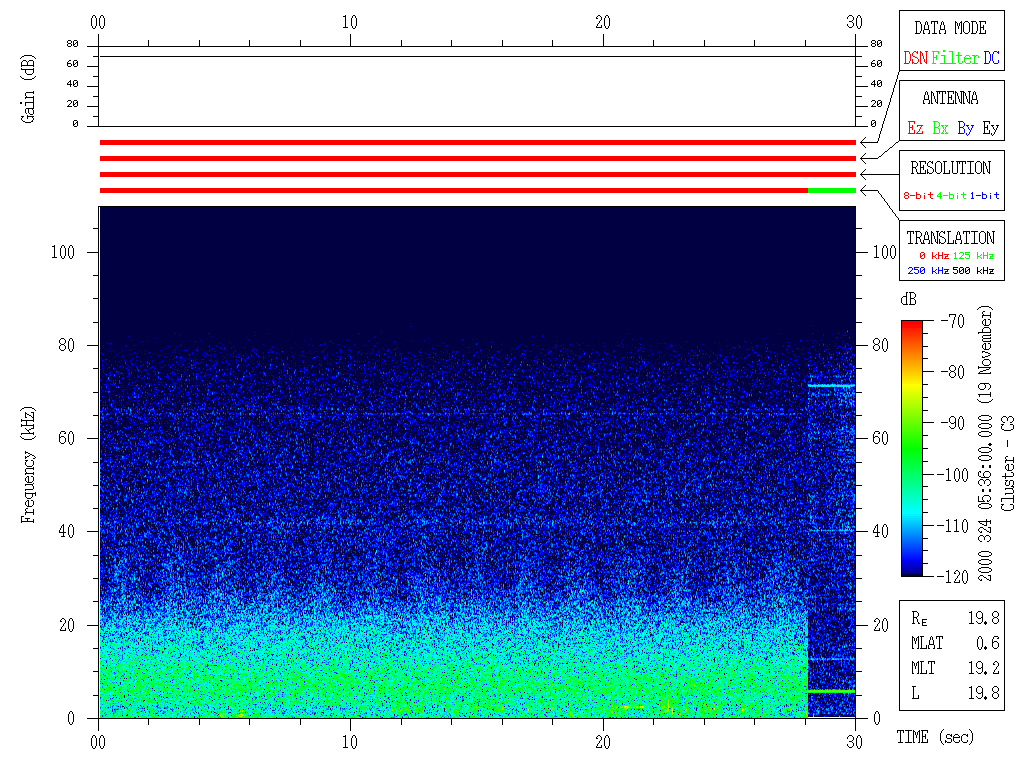Click the green segment of the translation bar
Screen dimensions: 1024x768
point(831,190)
